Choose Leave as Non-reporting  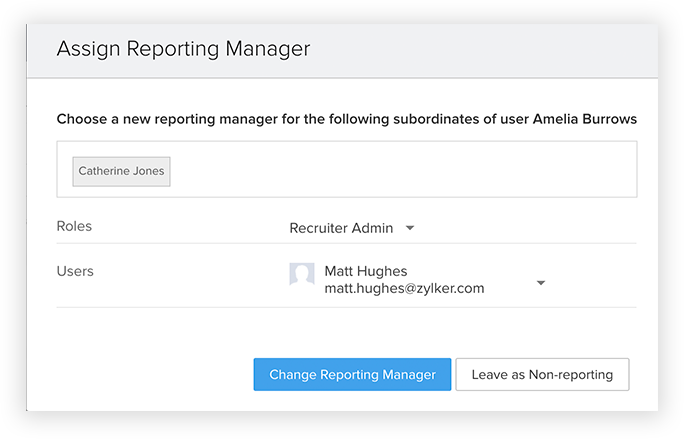(x=542, y=375)
